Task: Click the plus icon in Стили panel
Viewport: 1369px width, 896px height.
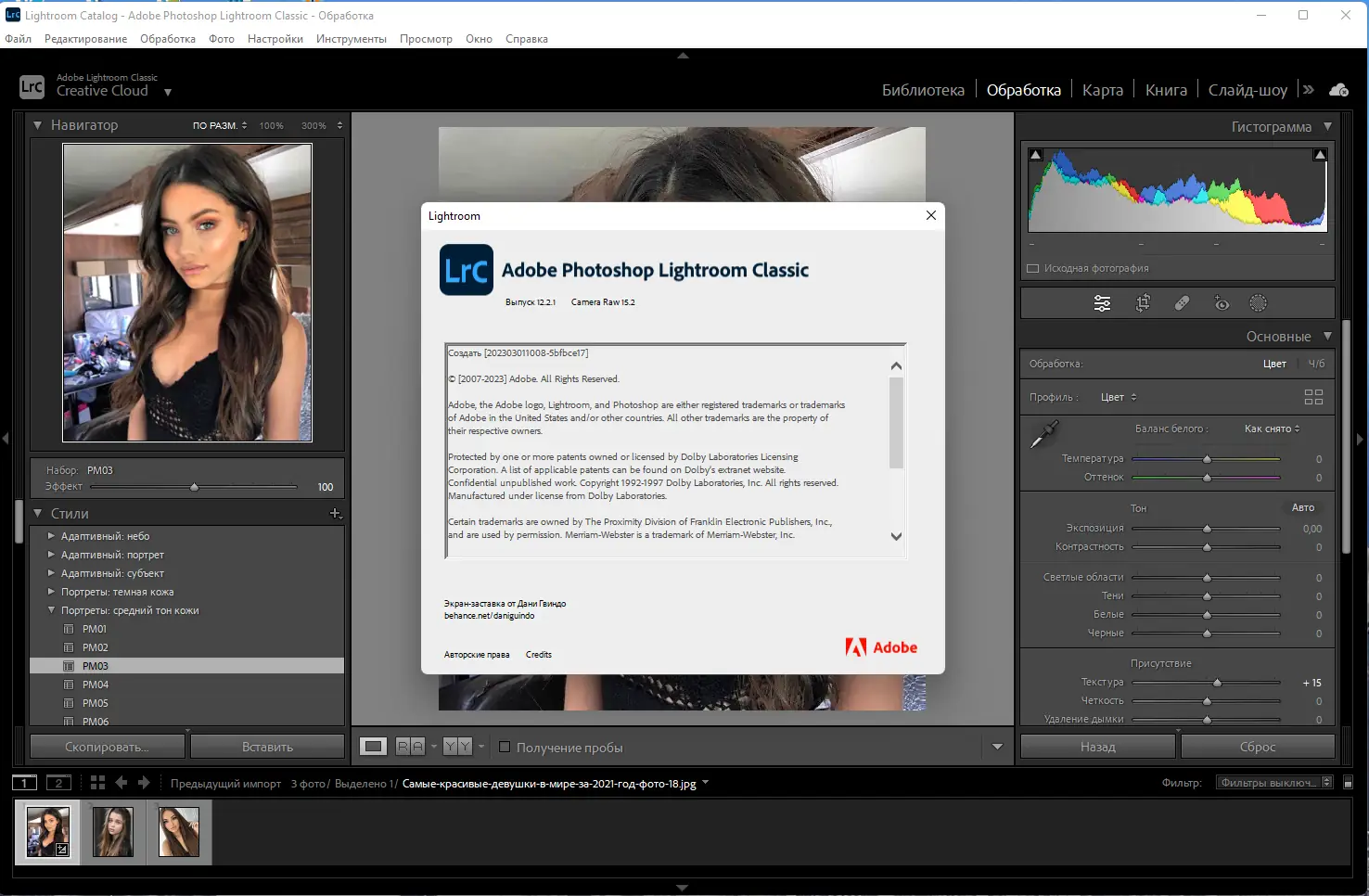Action: [x=335, y=514]
